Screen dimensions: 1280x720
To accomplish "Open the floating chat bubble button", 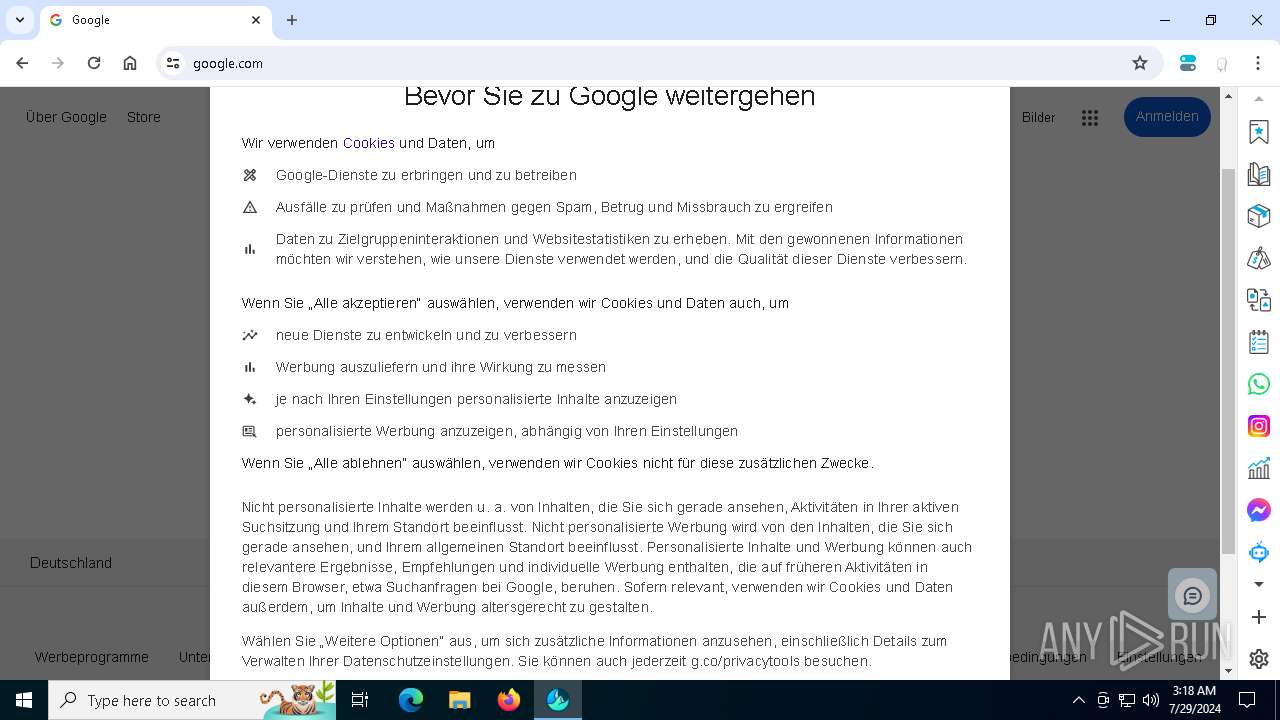I will (x=1192, y=596).
